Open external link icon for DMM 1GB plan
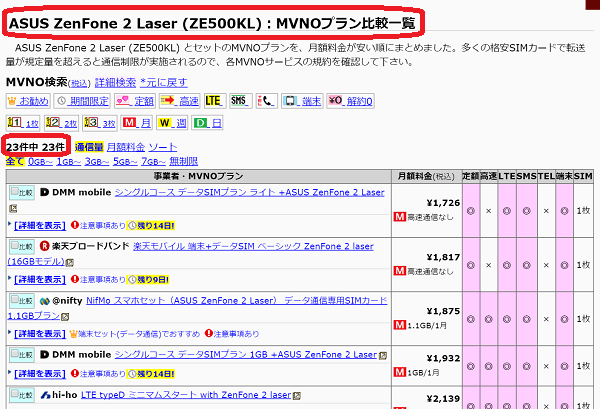 (383, 355)
